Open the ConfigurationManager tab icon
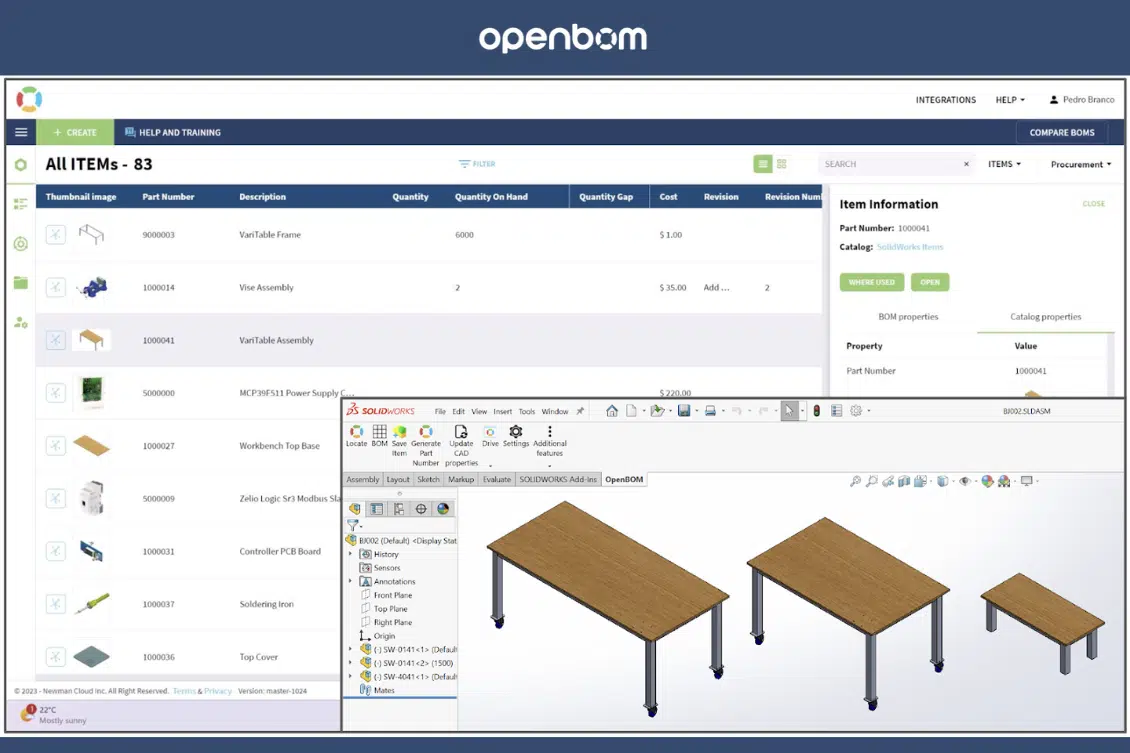1130x753 pixels. point(399,509)
